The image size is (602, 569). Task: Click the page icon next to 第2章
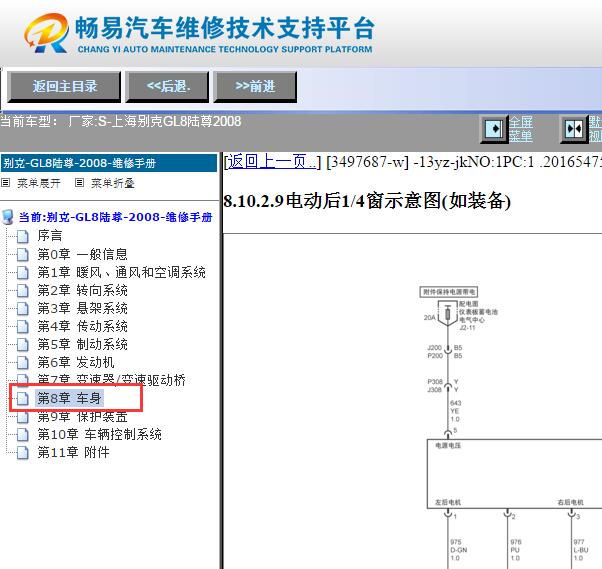23,291
